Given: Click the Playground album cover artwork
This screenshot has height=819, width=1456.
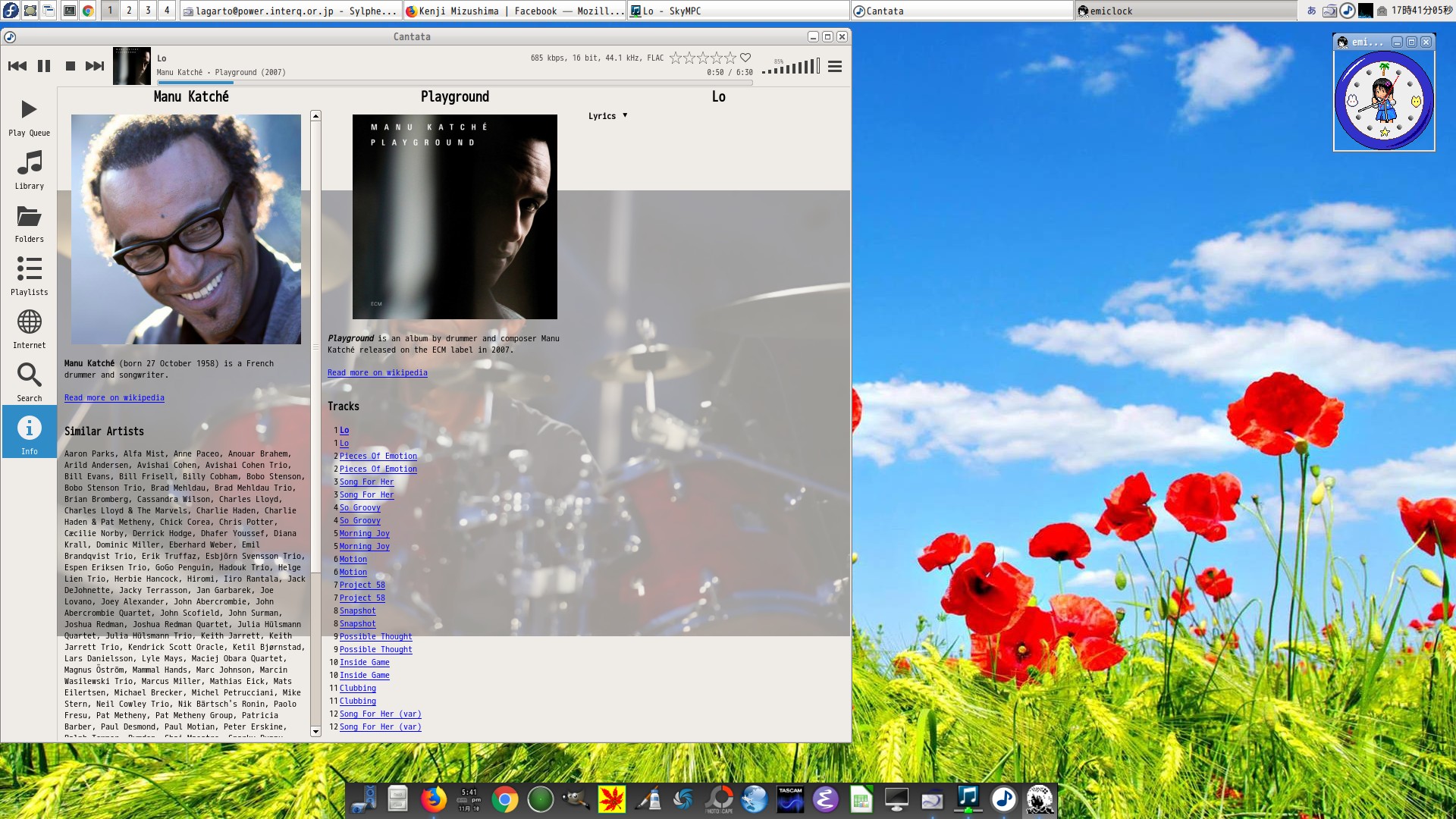Looking at the screenshot, I should 453,215.
